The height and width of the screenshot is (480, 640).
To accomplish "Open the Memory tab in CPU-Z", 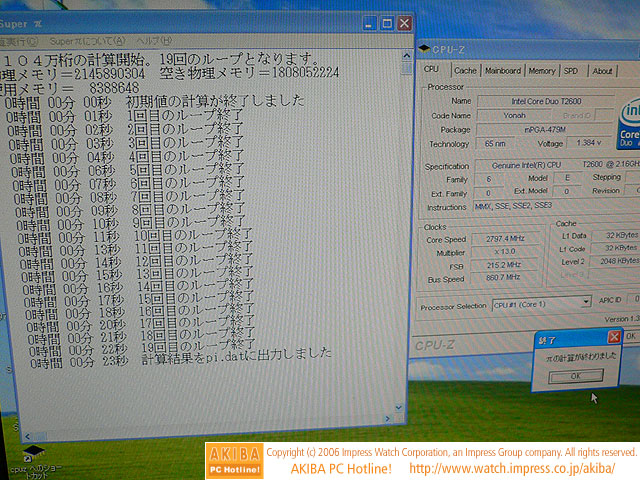I will (542, 71).
